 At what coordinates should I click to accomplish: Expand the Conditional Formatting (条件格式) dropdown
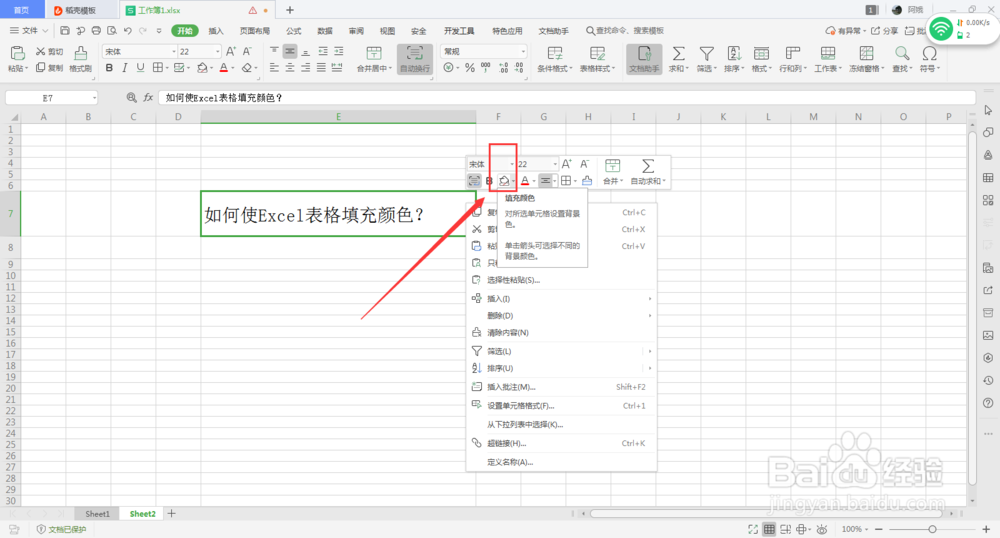click(571, 68)
